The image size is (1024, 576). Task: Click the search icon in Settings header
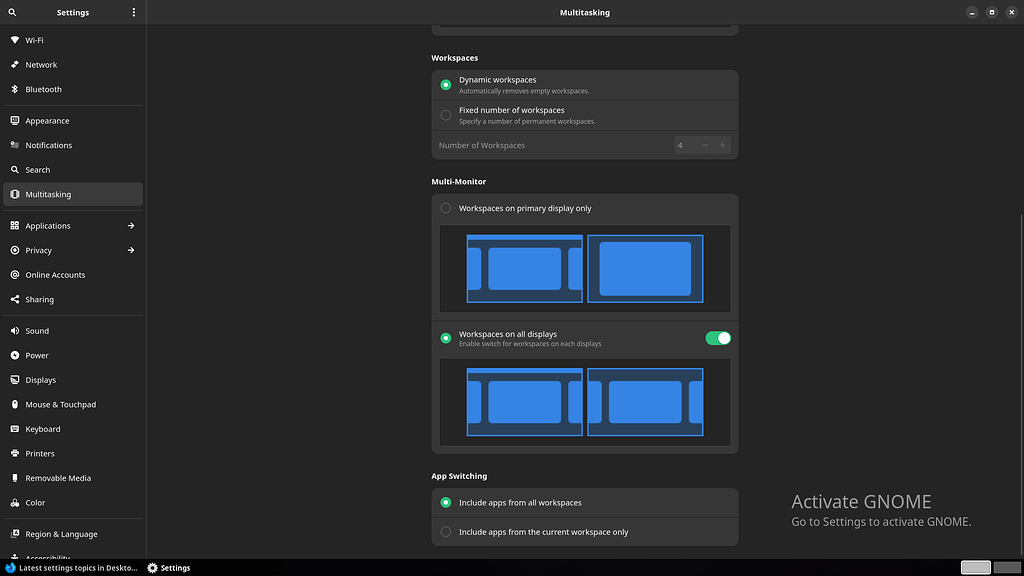coord(11,12)
